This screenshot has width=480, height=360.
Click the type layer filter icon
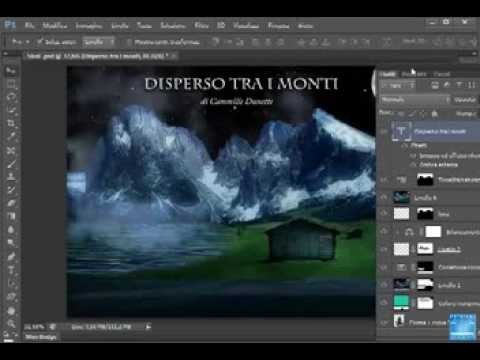coord(459,85)
